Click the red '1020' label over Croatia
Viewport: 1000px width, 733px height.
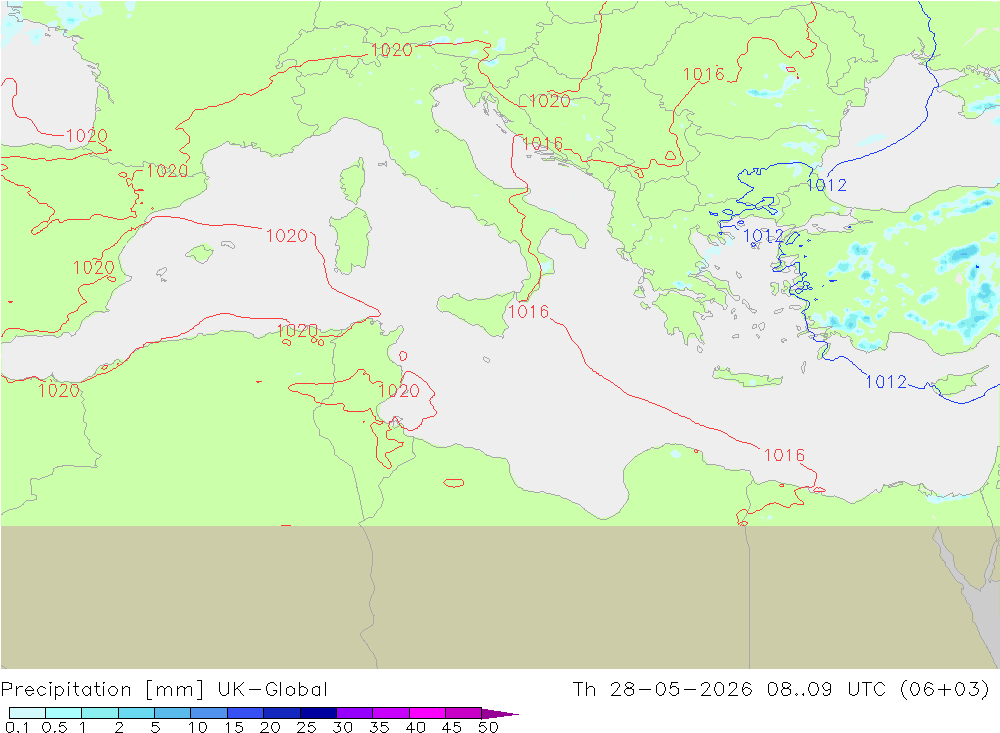tap(549, 101)
